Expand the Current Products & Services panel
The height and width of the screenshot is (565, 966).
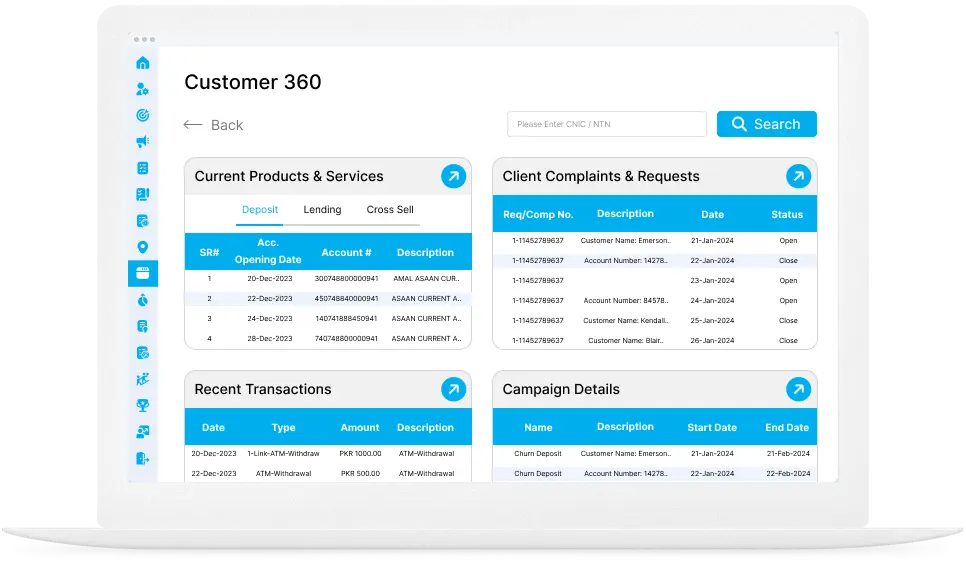[x=453, y=177]
